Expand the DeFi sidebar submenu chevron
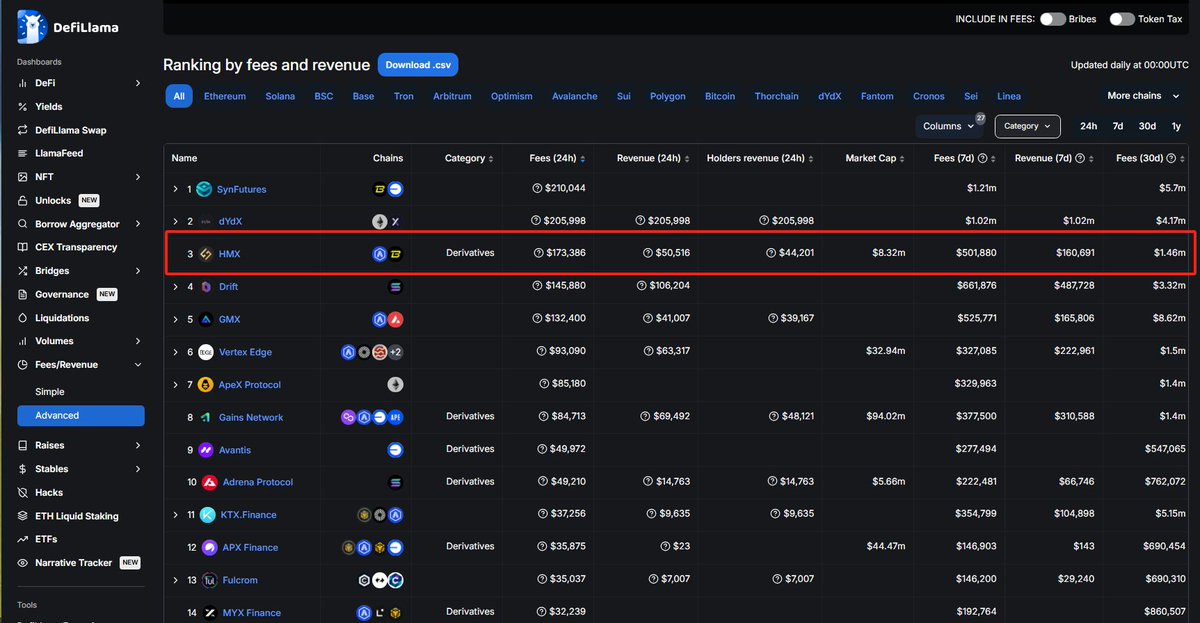Screen dimensions: 1200x623 pyautogui.click(x=139, y=83)
